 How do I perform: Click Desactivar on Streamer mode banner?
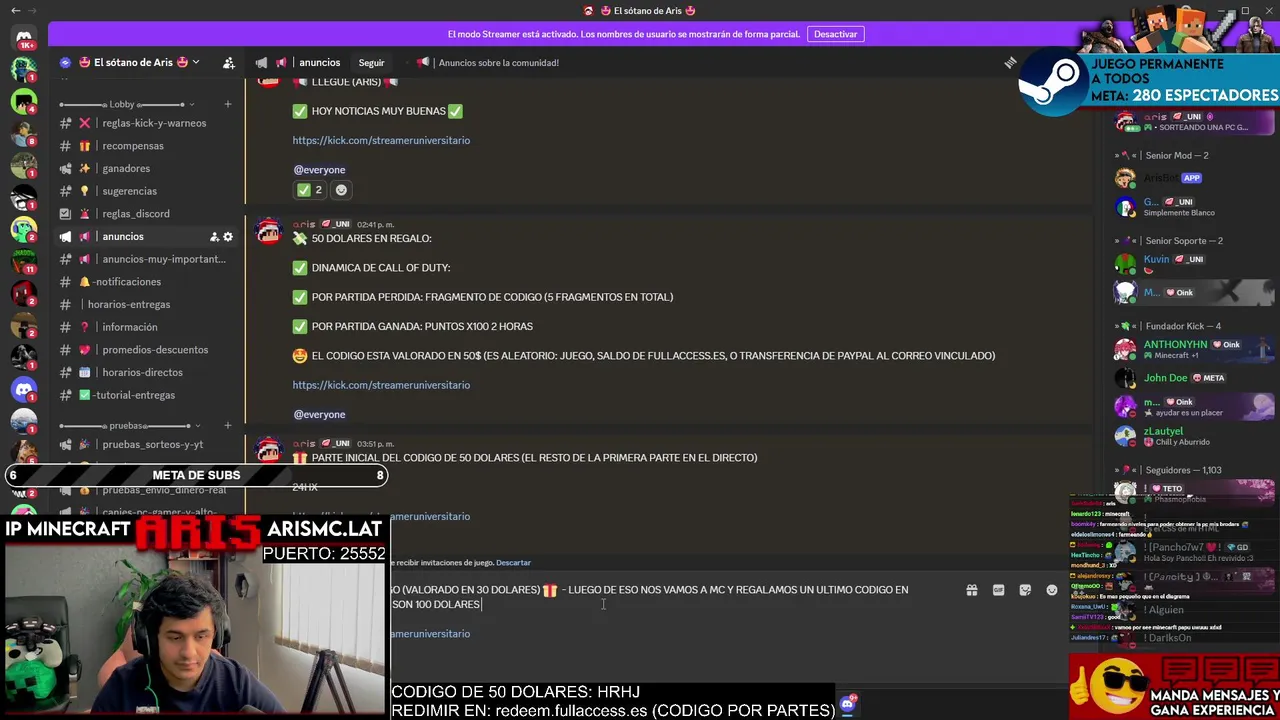pyautogui.click(x=835, y=34)
